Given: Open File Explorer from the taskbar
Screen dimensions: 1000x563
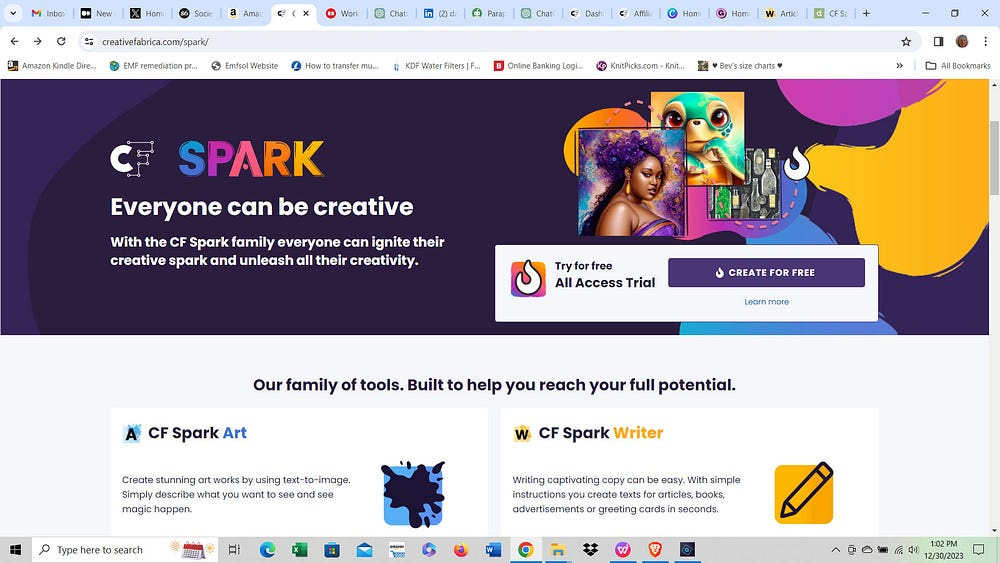Looking at the screenshot, I should click(x=558, y=550).
